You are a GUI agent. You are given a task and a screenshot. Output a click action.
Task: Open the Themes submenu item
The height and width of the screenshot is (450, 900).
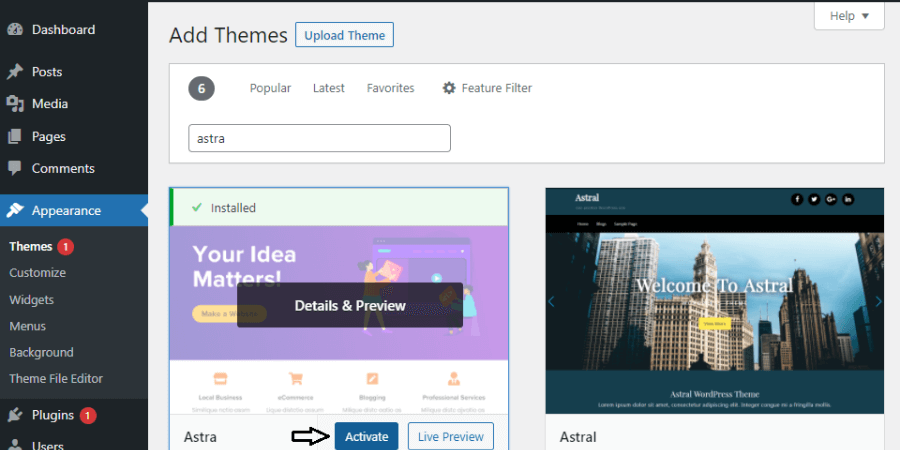[x=30, y=247]
